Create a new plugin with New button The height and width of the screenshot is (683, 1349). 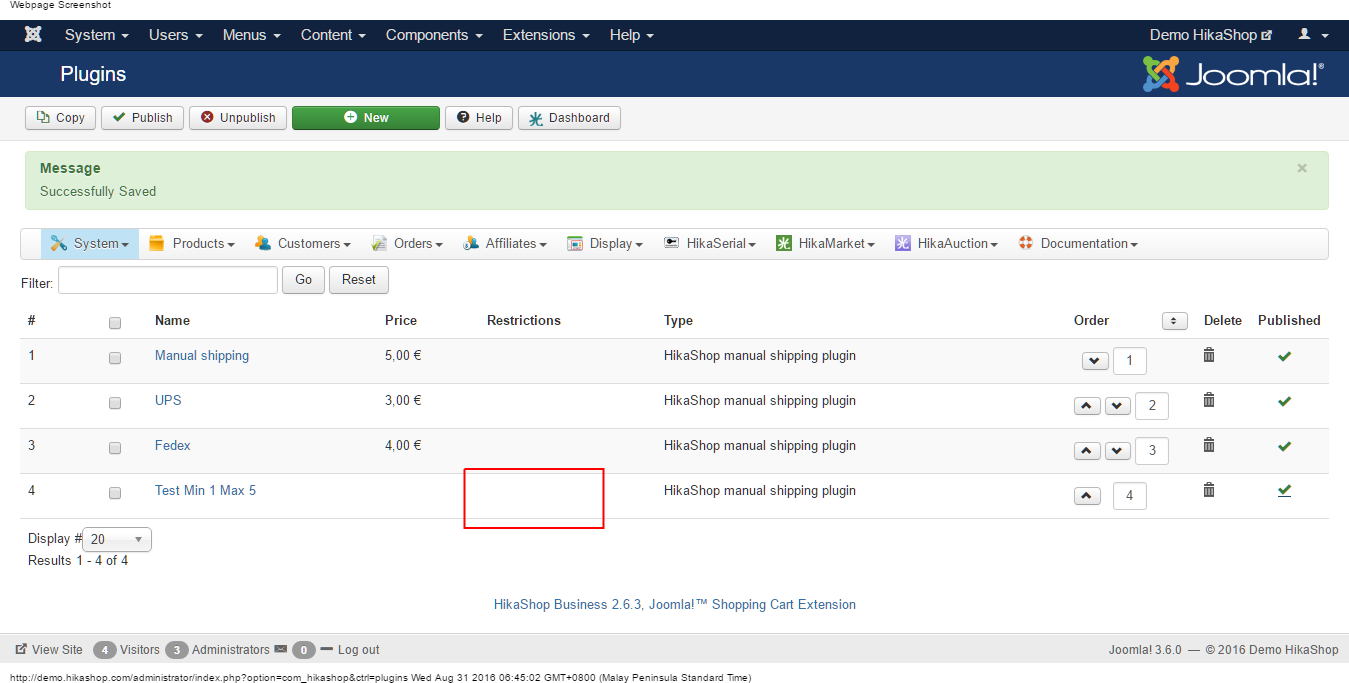(366, 118)
